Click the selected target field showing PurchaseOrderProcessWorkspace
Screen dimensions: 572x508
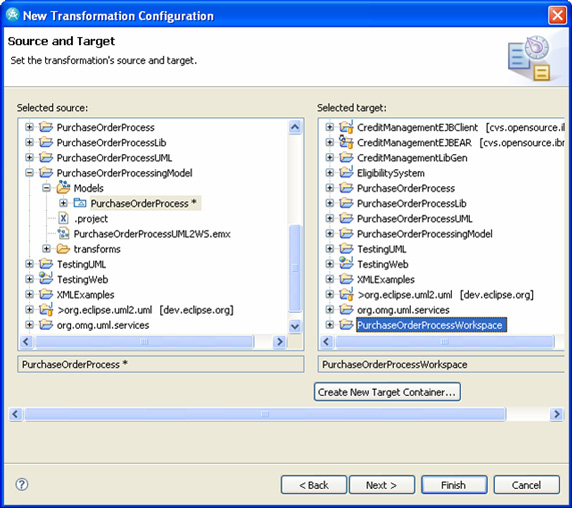click(x=441, y=364)
